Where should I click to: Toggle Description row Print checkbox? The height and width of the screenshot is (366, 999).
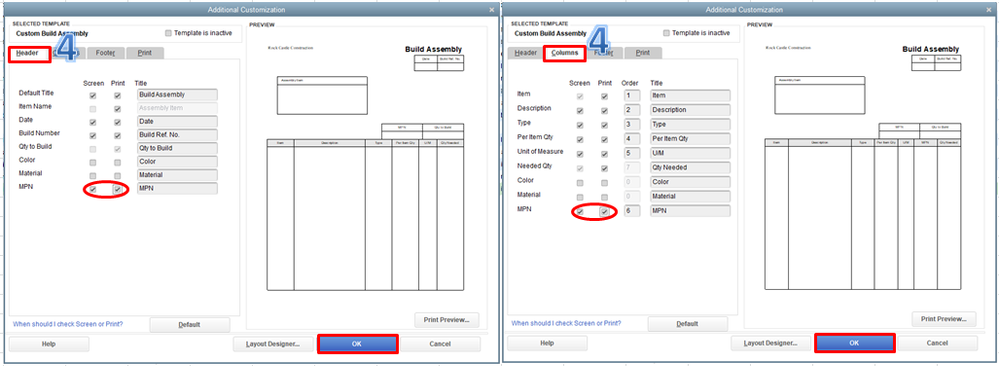click(605, 111)
